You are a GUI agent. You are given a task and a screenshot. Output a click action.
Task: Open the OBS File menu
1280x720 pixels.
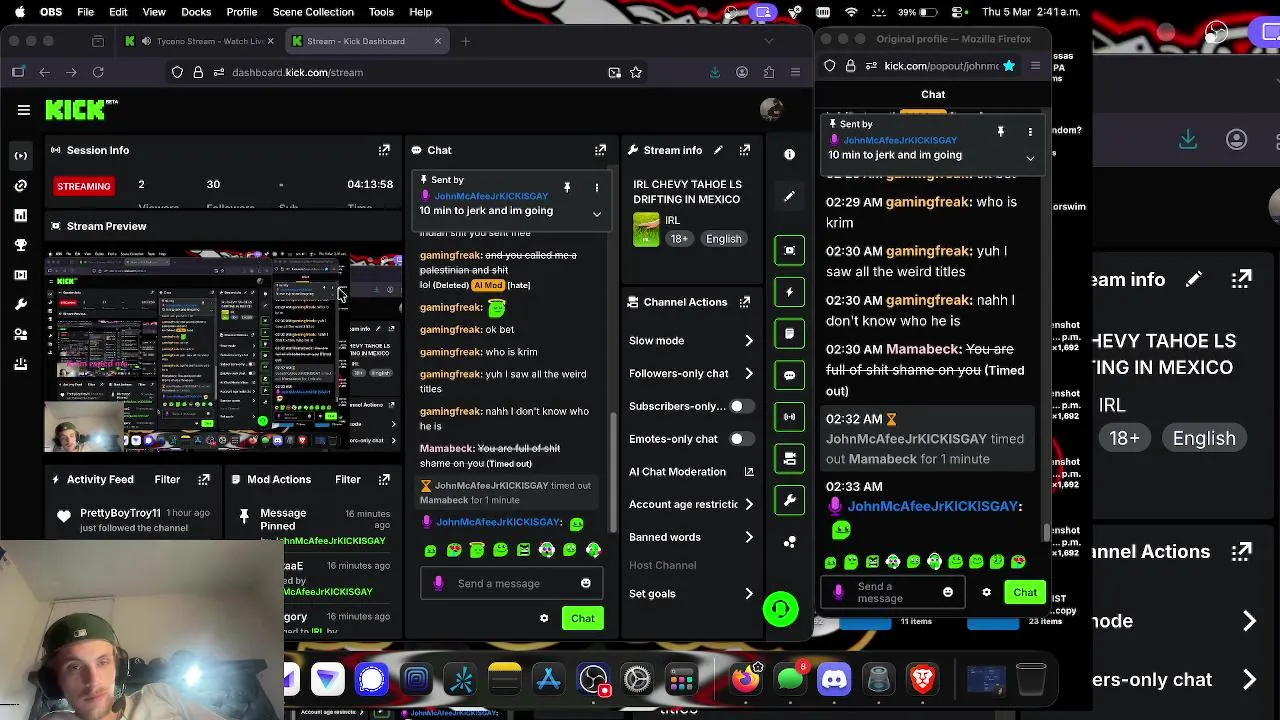point(86,12)
